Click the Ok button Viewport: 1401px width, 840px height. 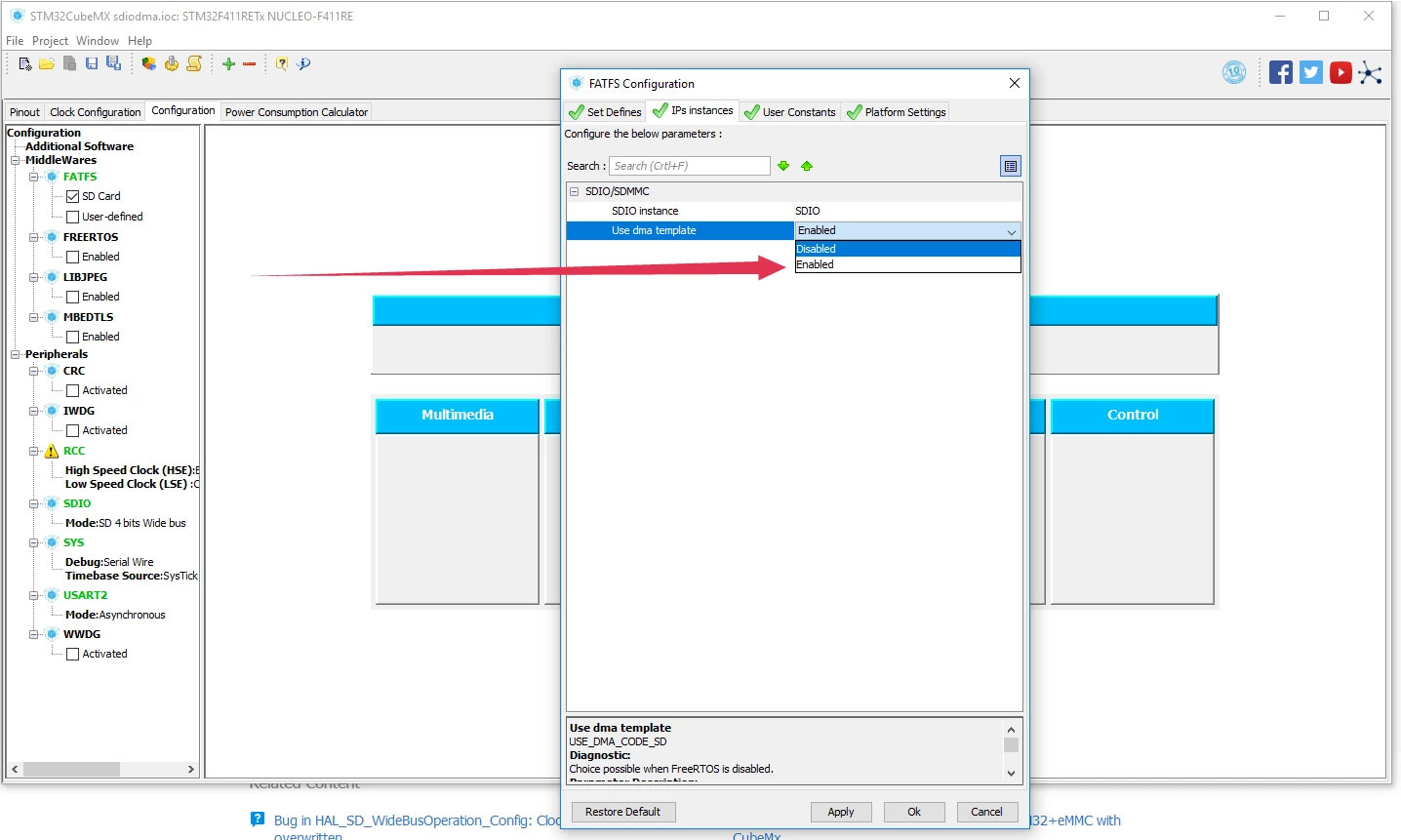click(x=914, y=812)
